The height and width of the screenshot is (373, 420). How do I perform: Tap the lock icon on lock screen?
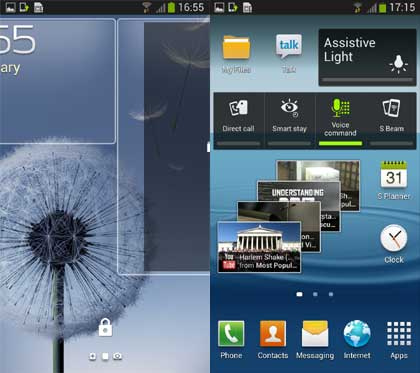(x=105, y=327)
